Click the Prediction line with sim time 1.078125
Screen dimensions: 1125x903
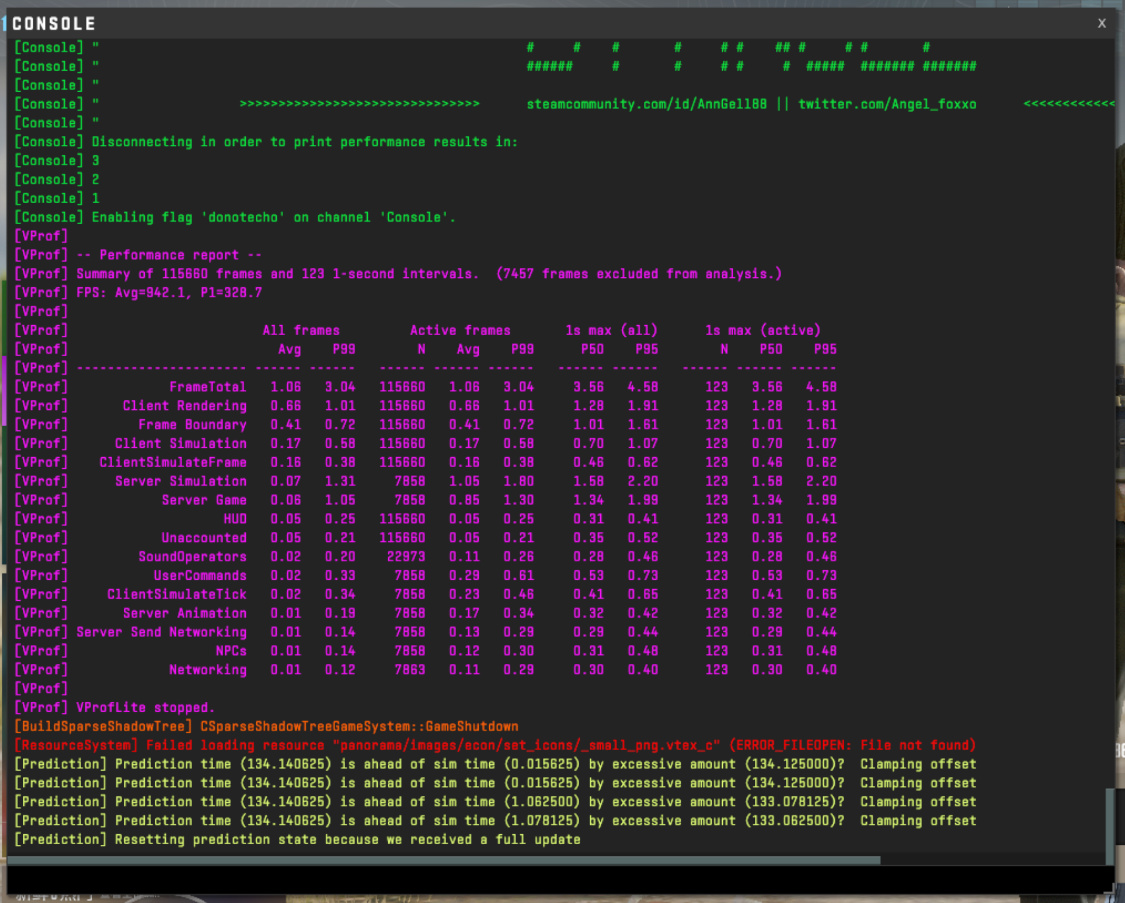495,820
